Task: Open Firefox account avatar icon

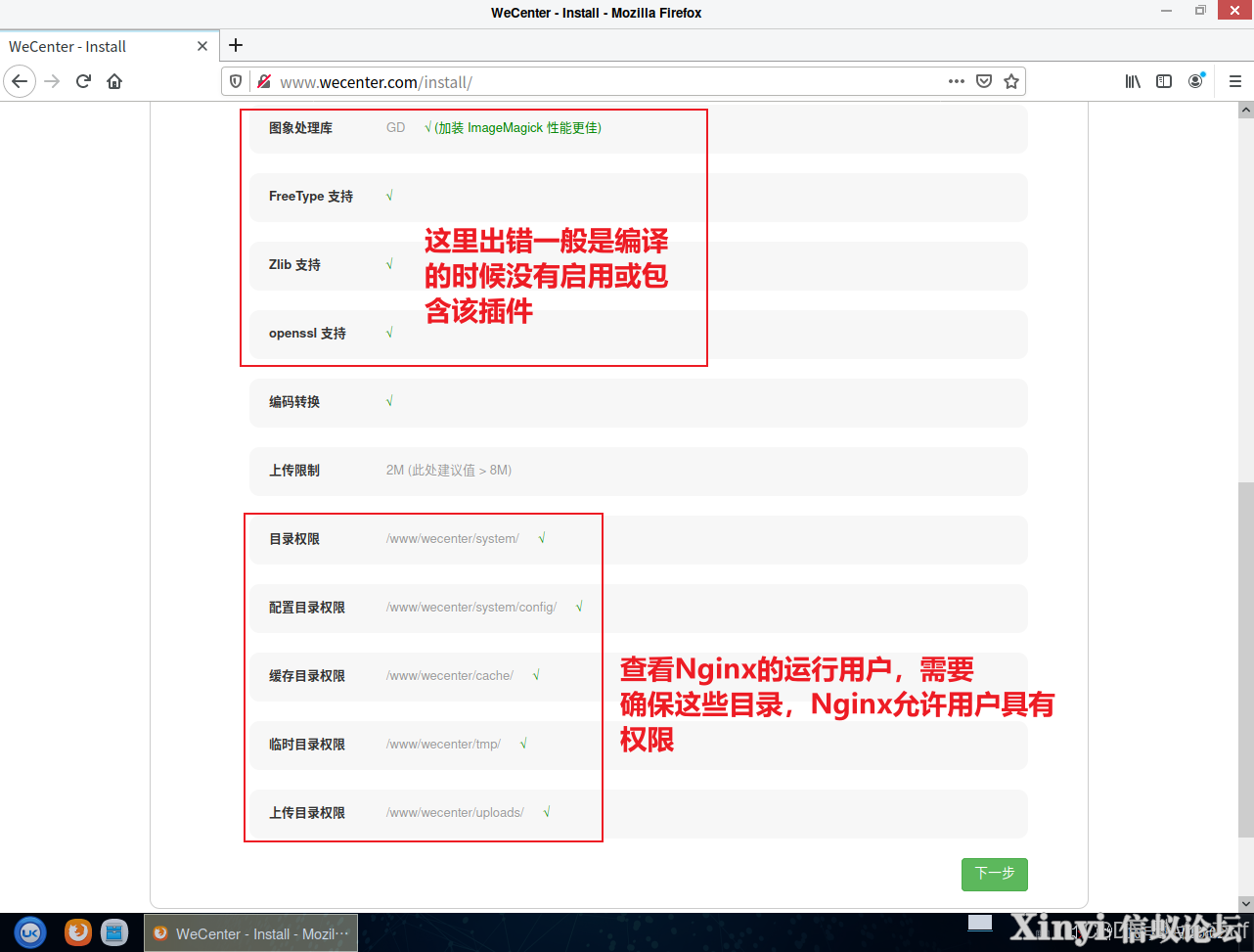Action: (1195, 81)
